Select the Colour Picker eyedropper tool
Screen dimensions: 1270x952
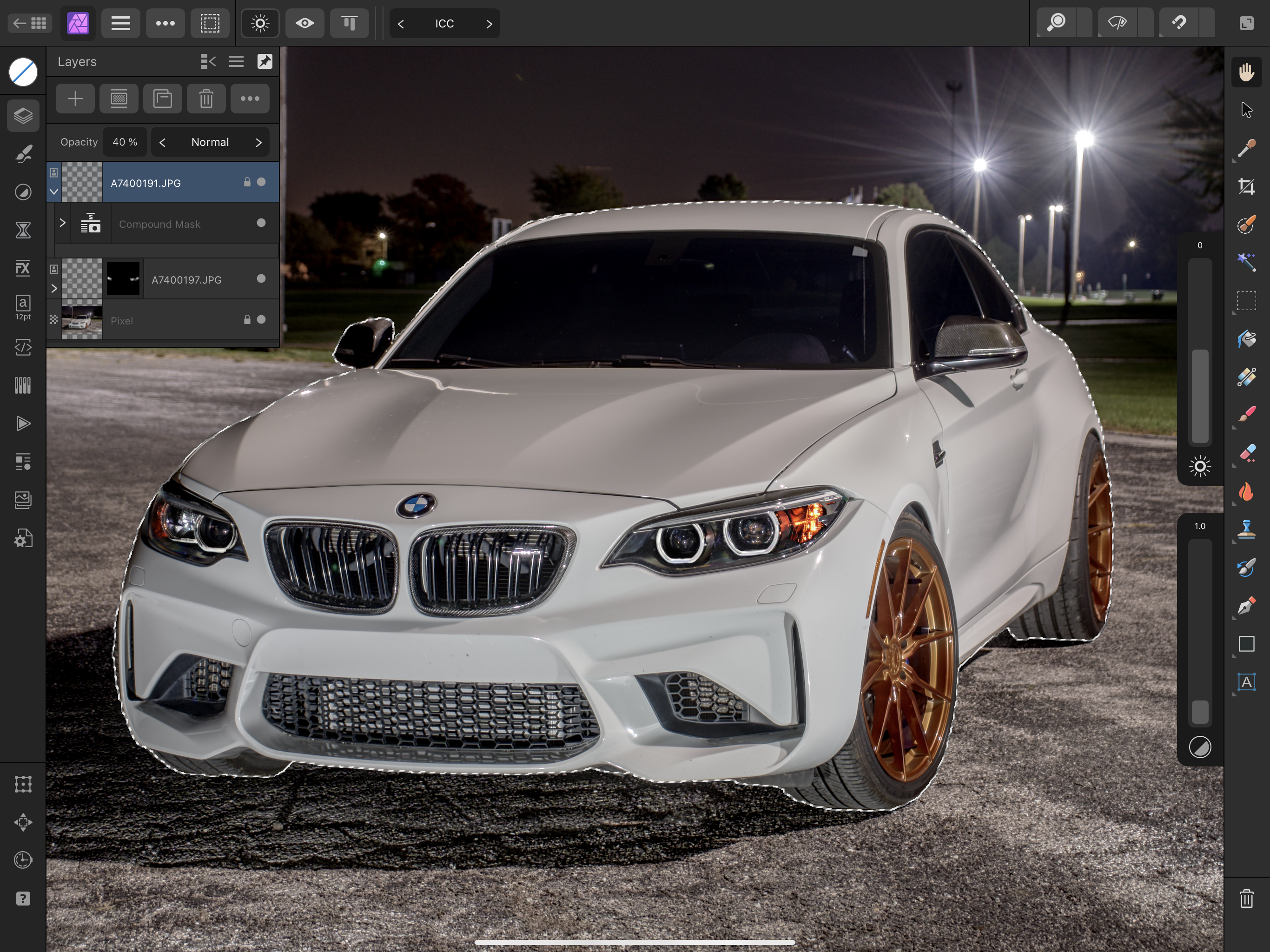[x=1246, y=148]
